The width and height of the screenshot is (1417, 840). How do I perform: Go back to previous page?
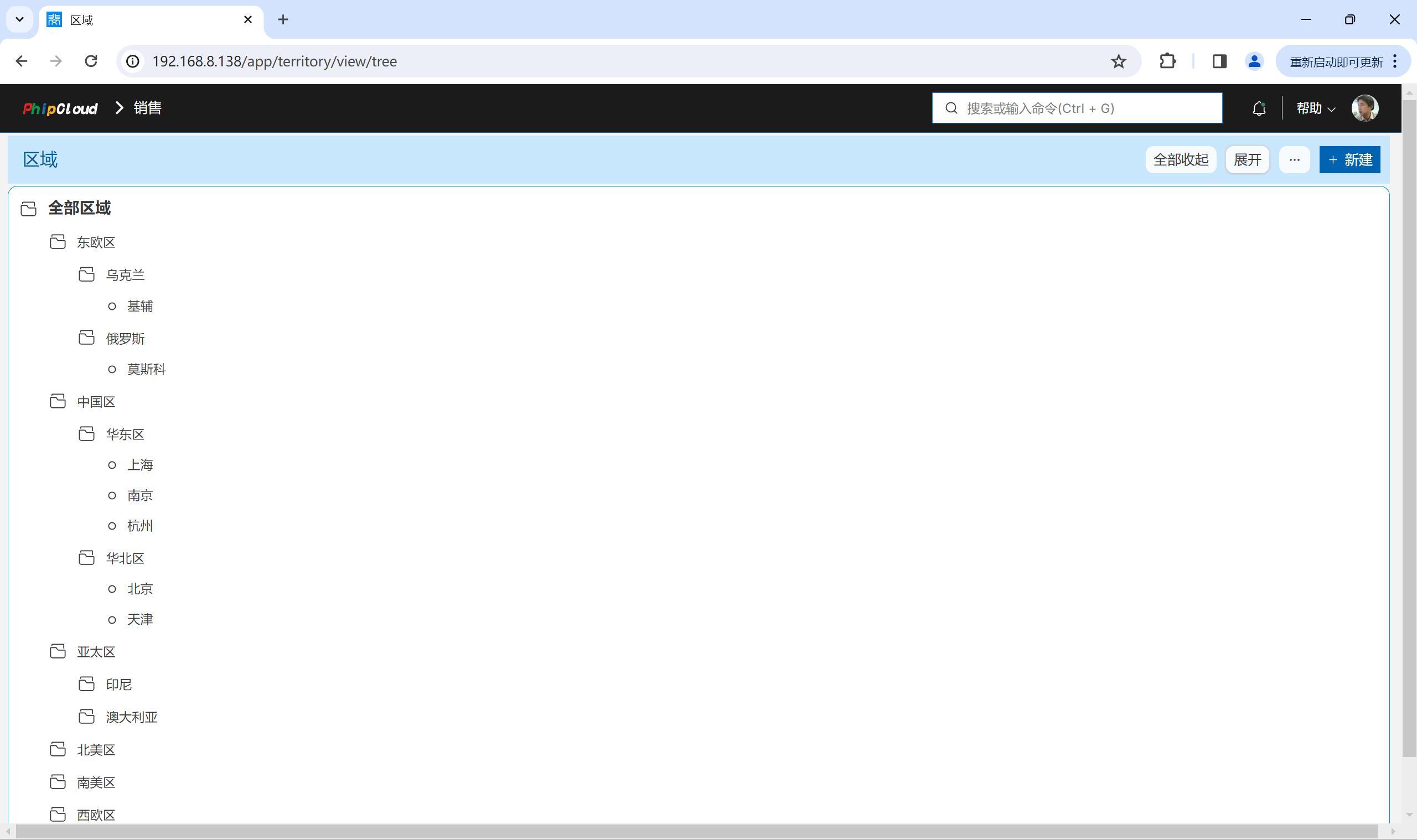tap(22, 61)
